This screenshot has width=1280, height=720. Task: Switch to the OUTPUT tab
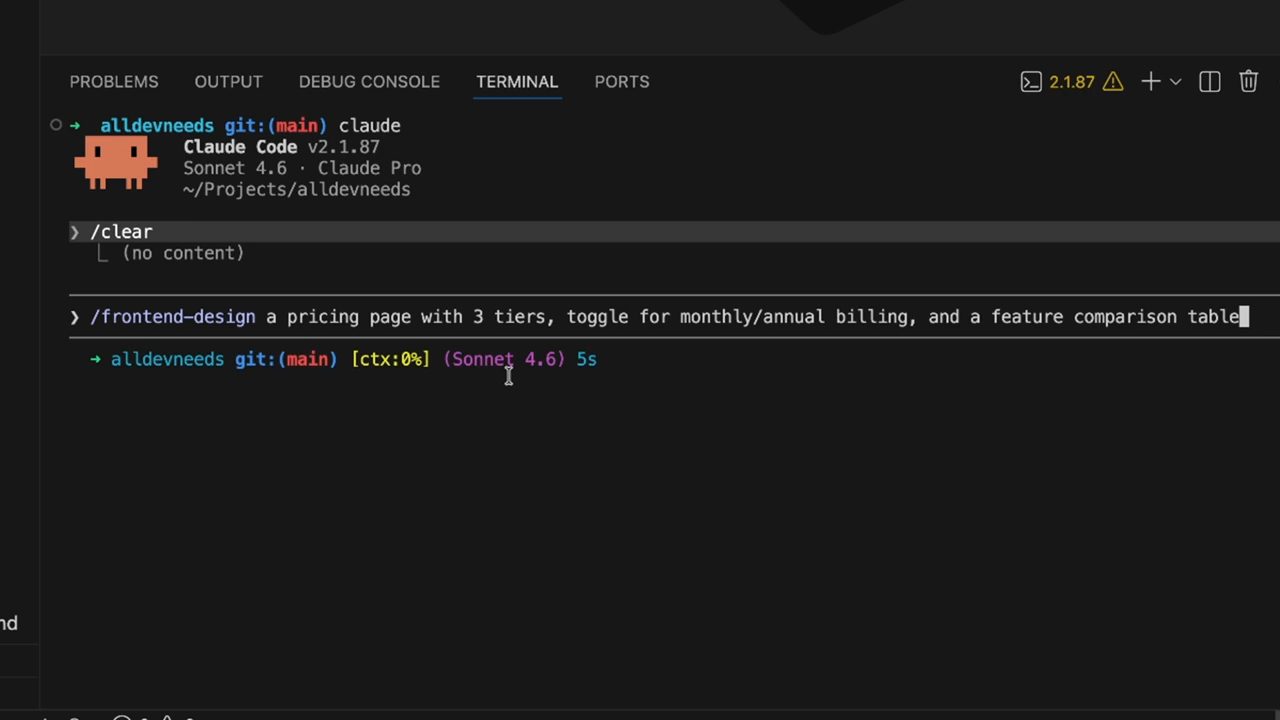[228, 82]
